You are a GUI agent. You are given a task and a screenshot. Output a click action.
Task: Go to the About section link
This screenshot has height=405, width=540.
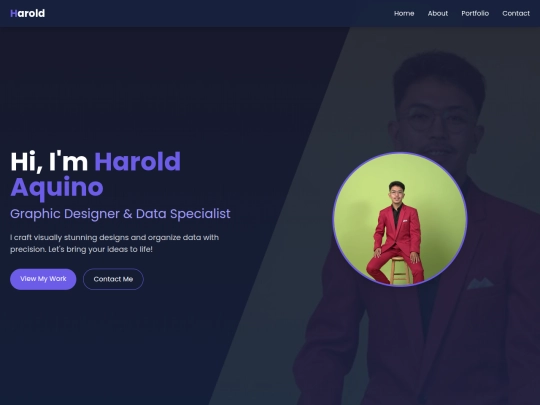tap(438, 13)
